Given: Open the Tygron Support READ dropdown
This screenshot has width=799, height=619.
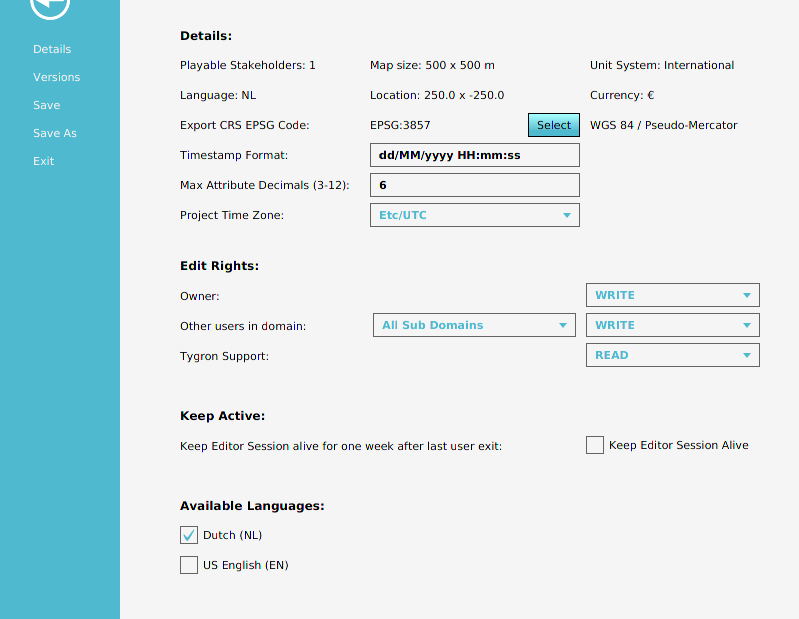Looking at the screenshot, I should [x=672, y=355].
